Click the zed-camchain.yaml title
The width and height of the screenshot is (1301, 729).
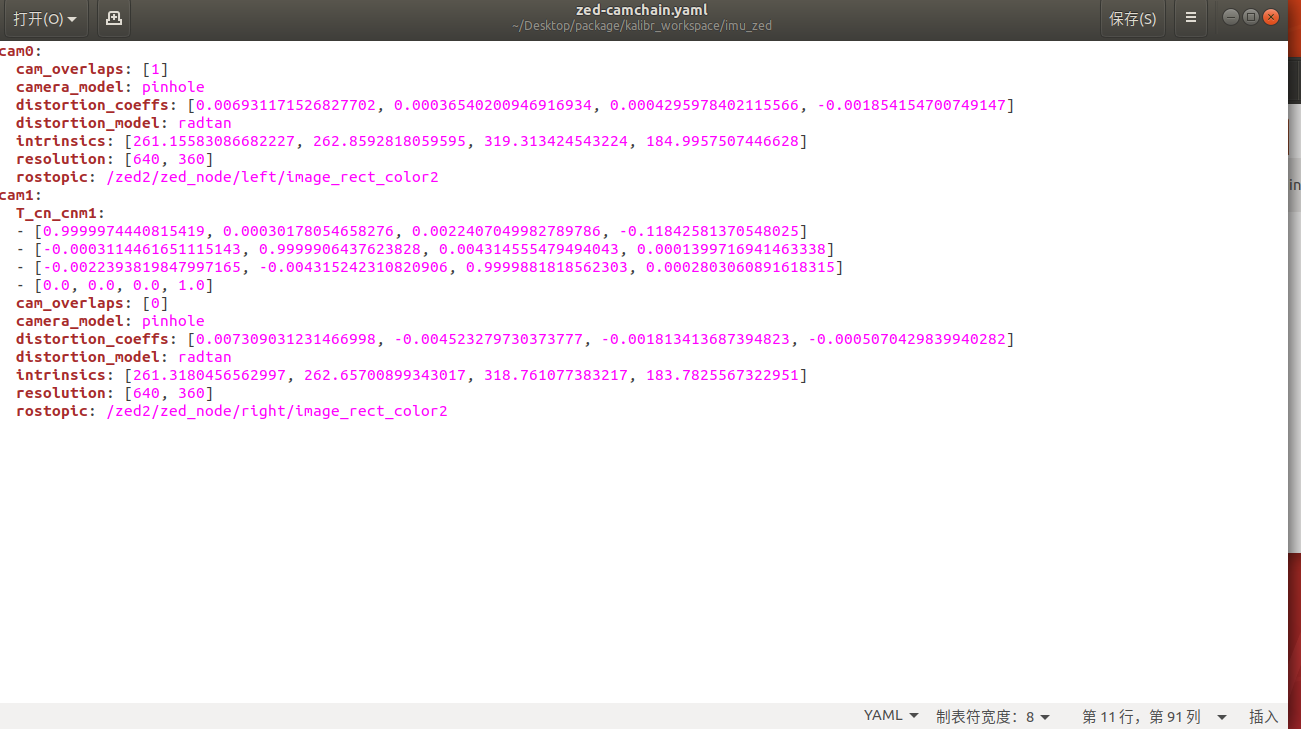(x=642, y=10)
